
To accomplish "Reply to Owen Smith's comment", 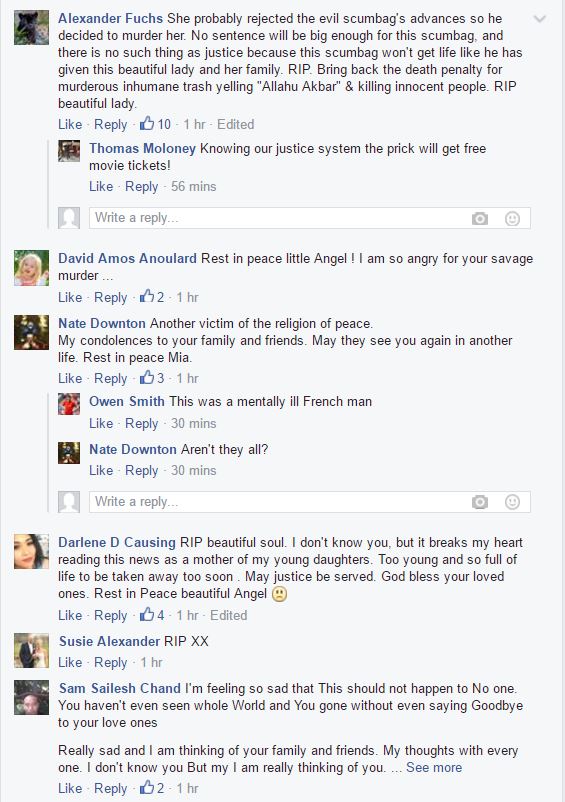I will 142,424.
